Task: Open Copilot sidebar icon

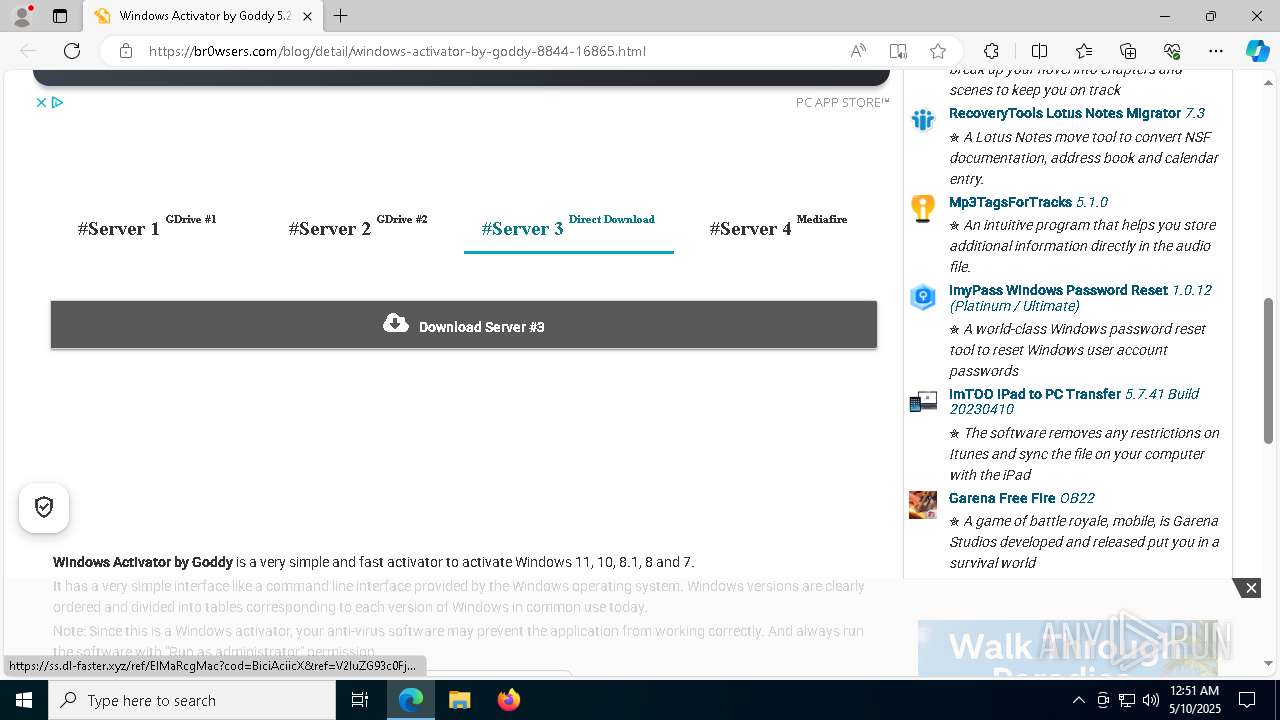Action: coord(1257,51)
